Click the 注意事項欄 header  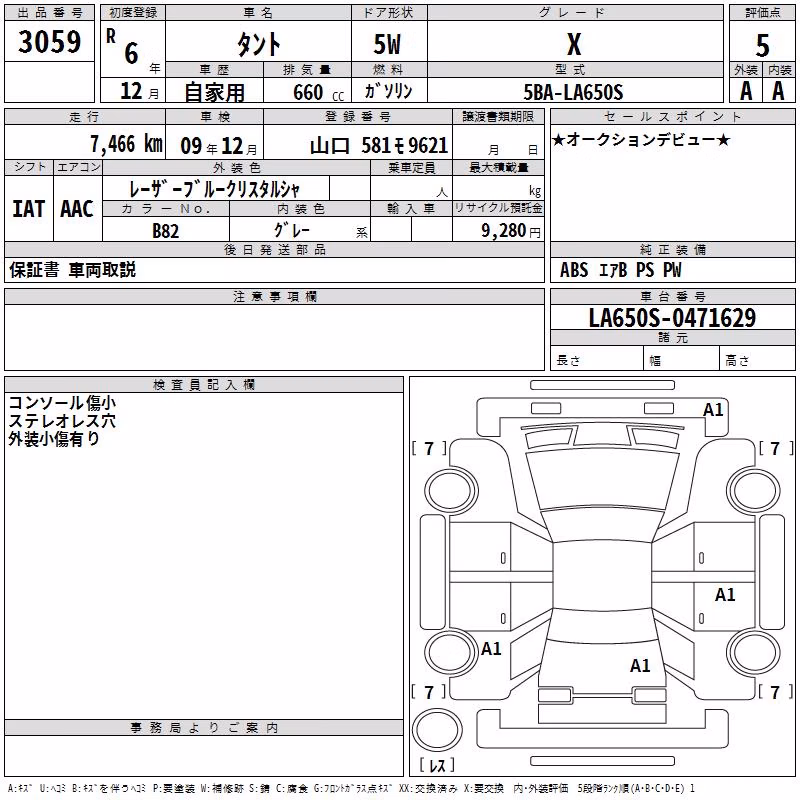274,296
